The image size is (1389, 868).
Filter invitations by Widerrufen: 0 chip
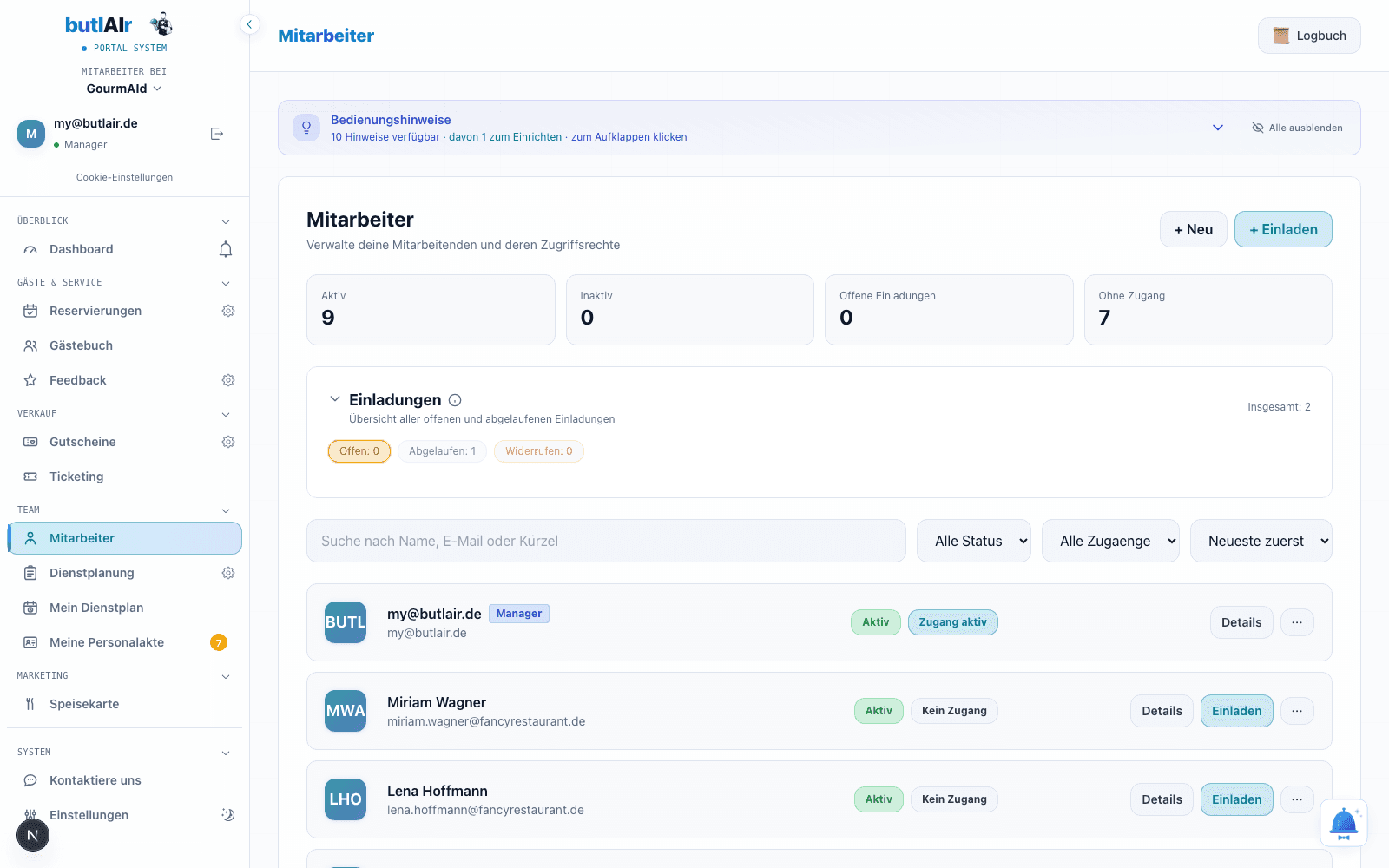[x=539, y=451]
